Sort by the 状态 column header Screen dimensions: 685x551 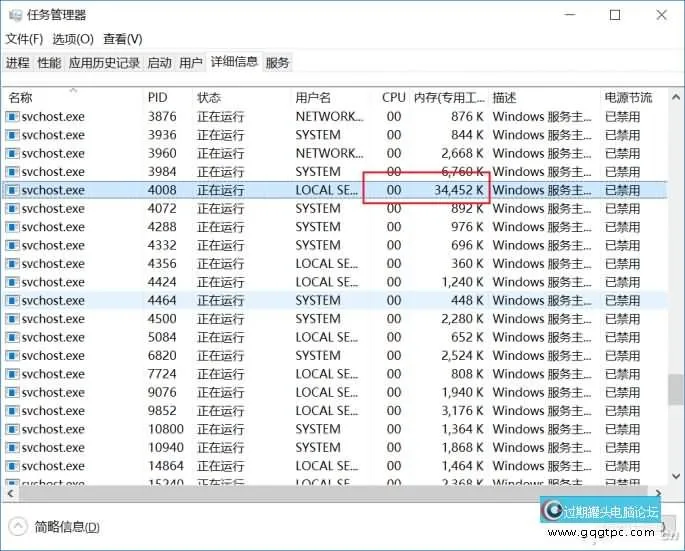coord(241,97)
